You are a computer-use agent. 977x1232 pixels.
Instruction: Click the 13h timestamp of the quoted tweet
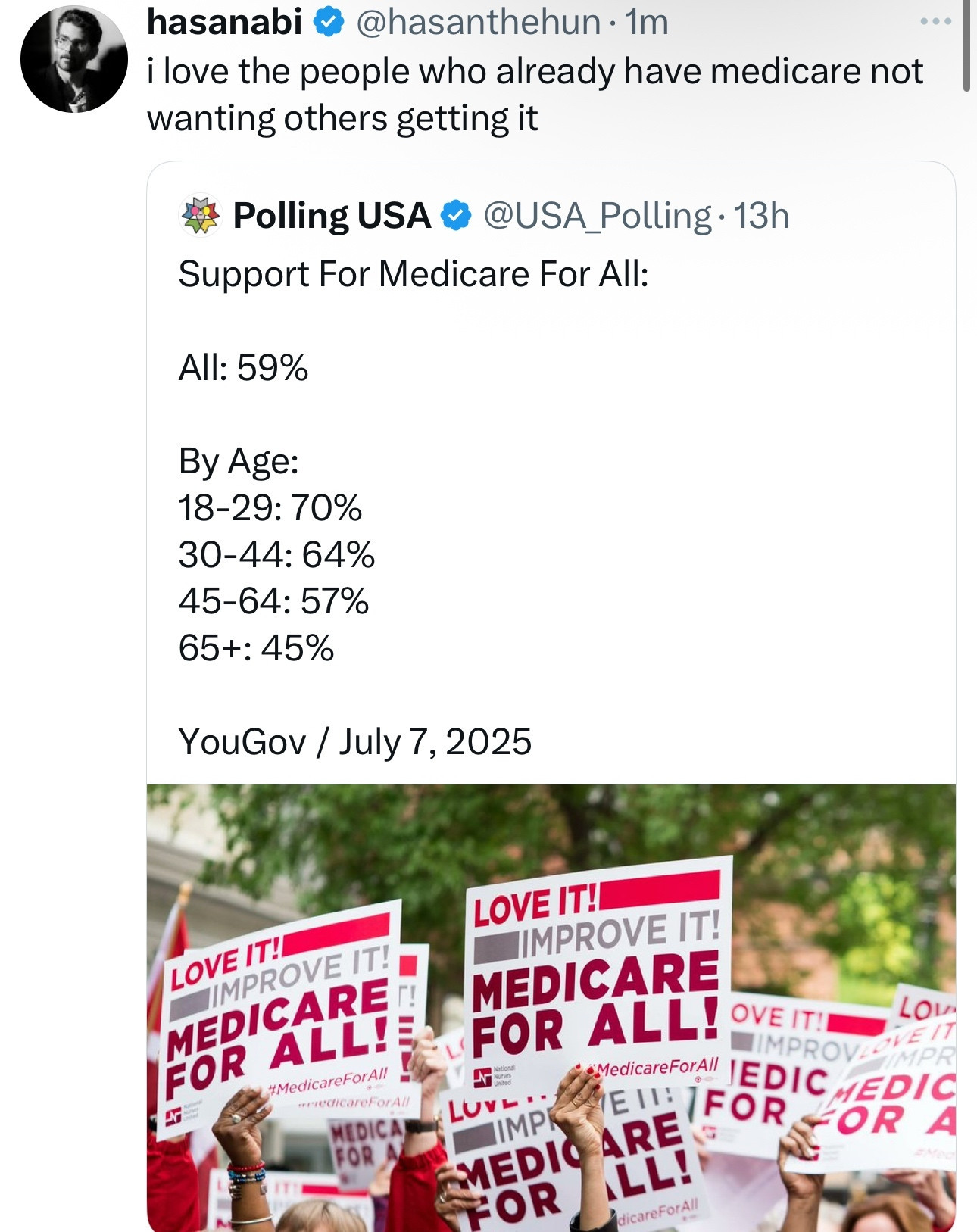point(761,216)
